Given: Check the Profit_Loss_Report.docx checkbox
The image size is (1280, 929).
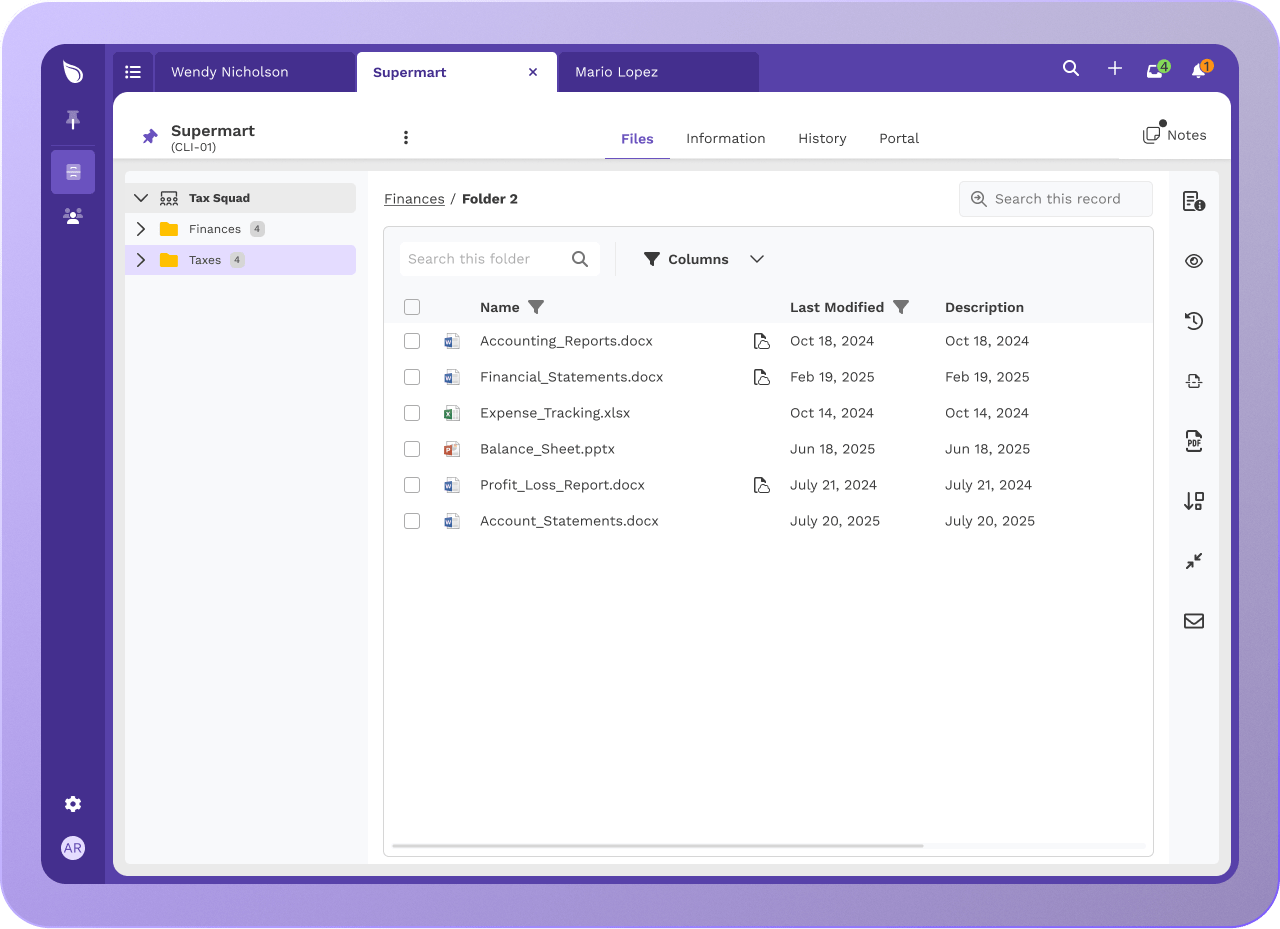Looking at the screenshot, I should (x=412, y=485).
